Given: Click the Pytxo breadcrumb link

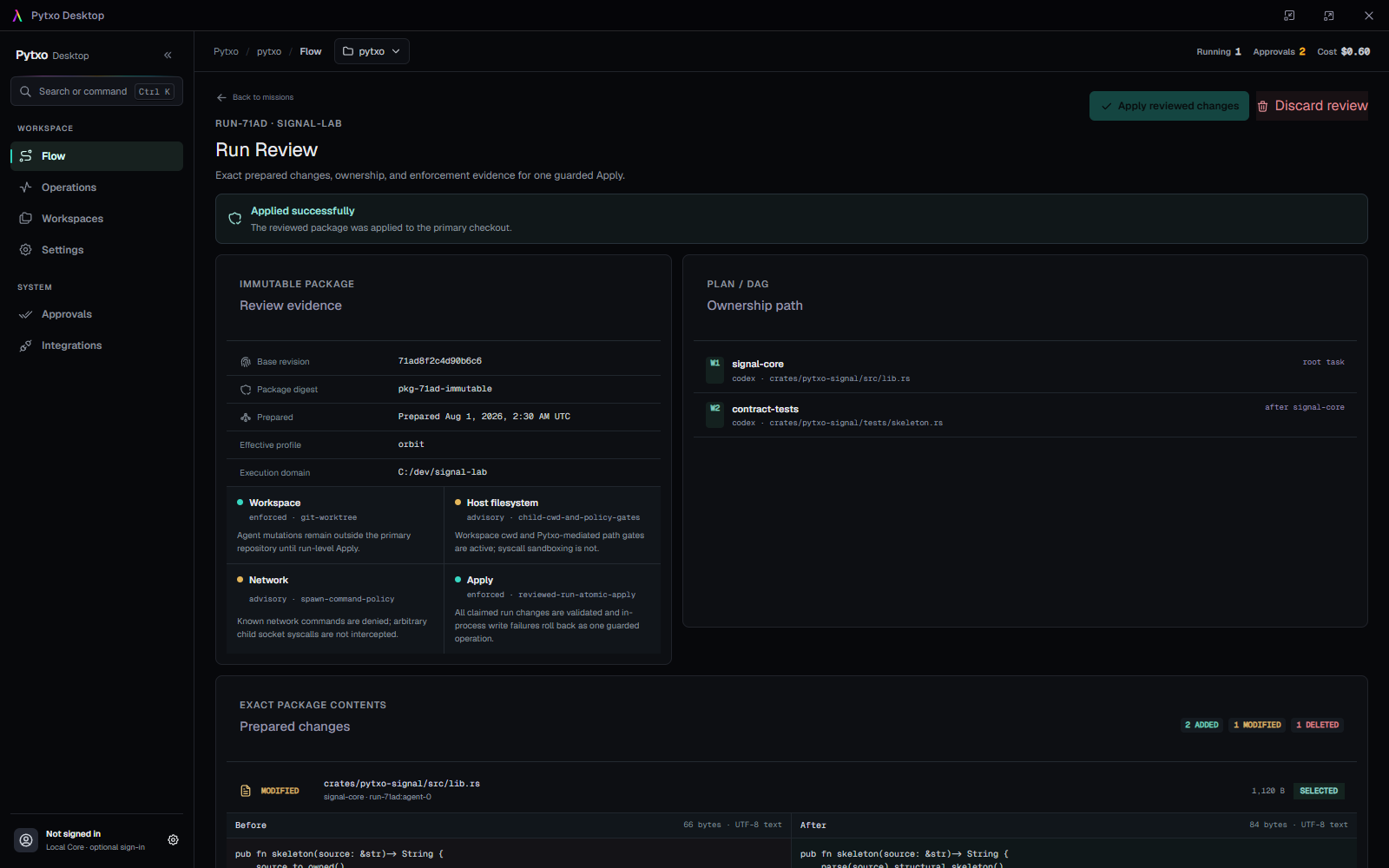Looking at the screenshot, I should (226, 51).
